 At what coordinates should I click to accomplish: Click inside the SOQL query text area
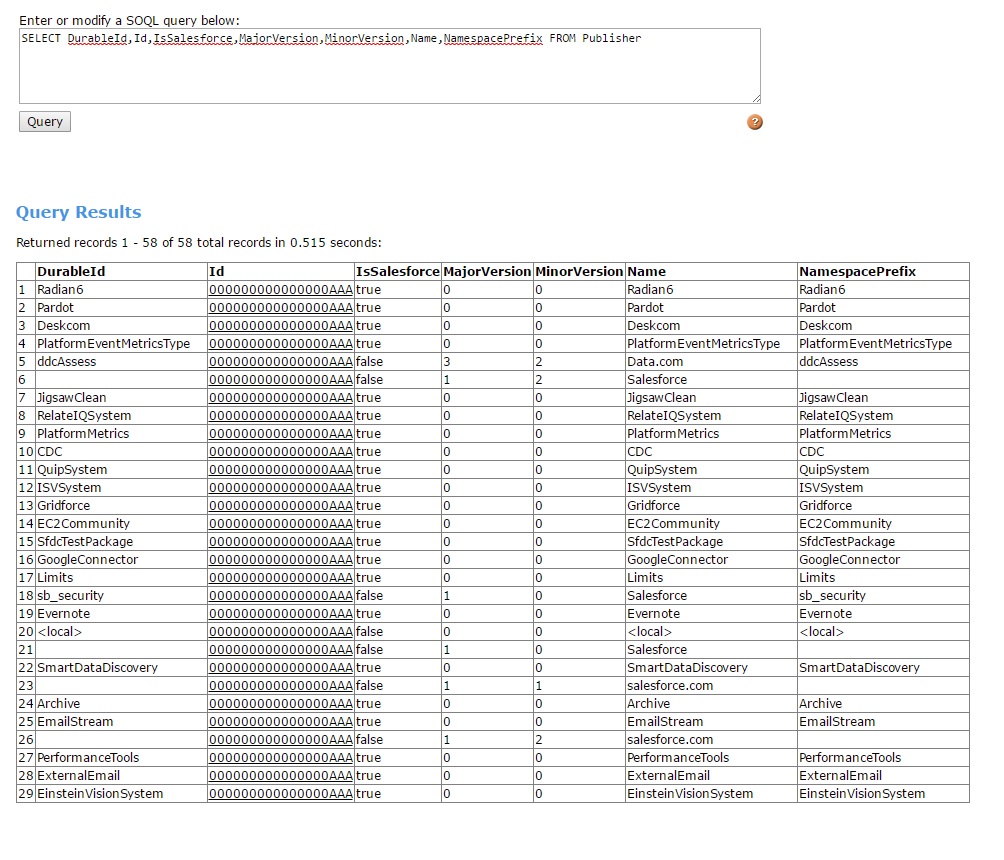point(389,66)
